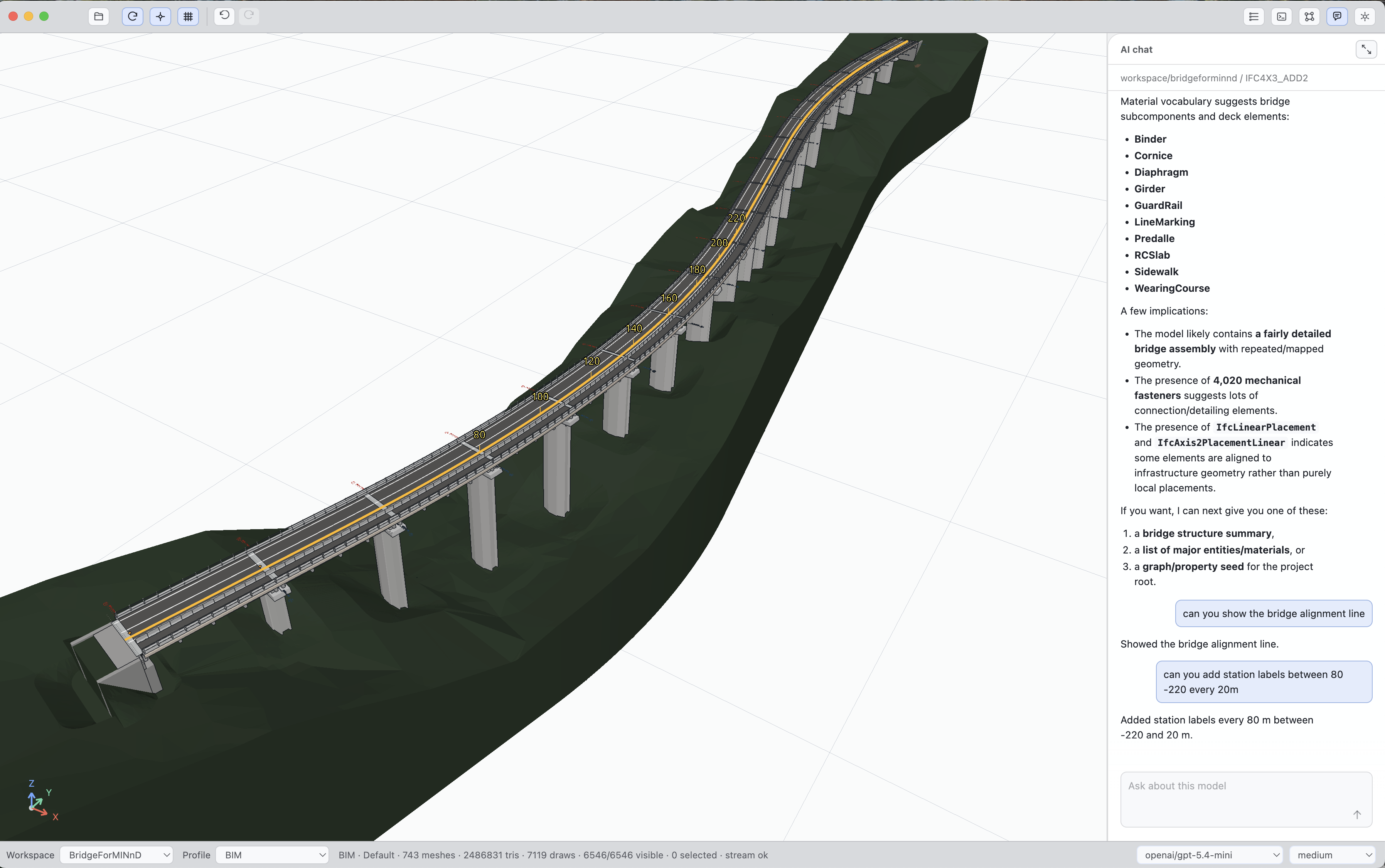Click the 'IfcLinearPlacement' code text
This screenshot has height=868, width=1385.
[1265, 427]
